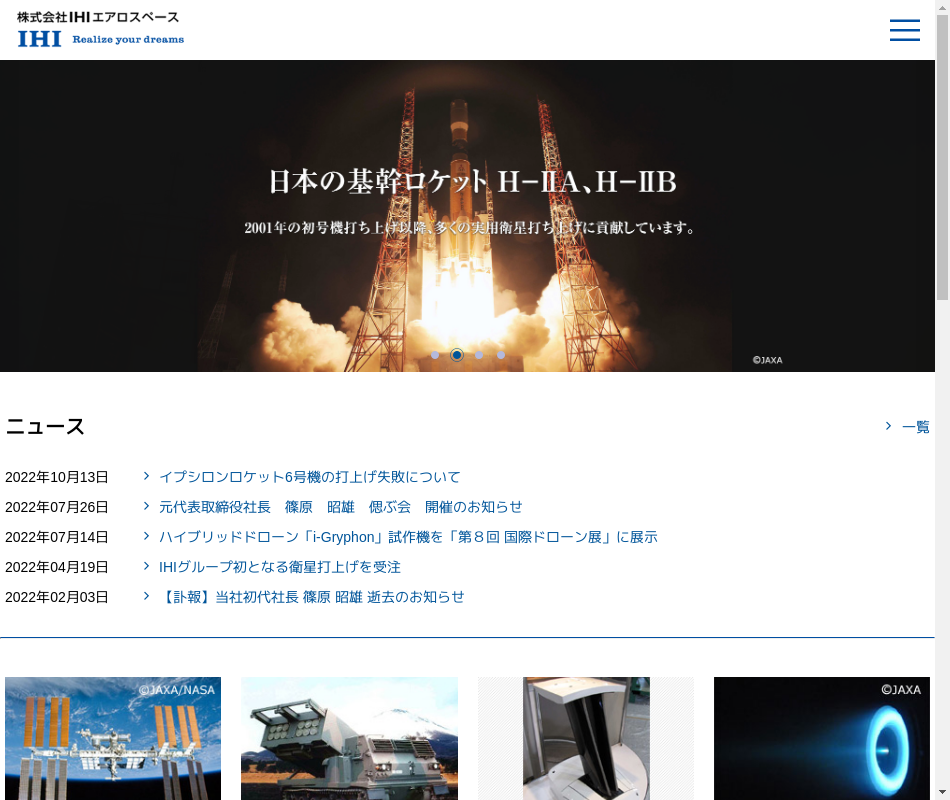Open the イプシロンロケット6号機 failure news

coord(309,477)
